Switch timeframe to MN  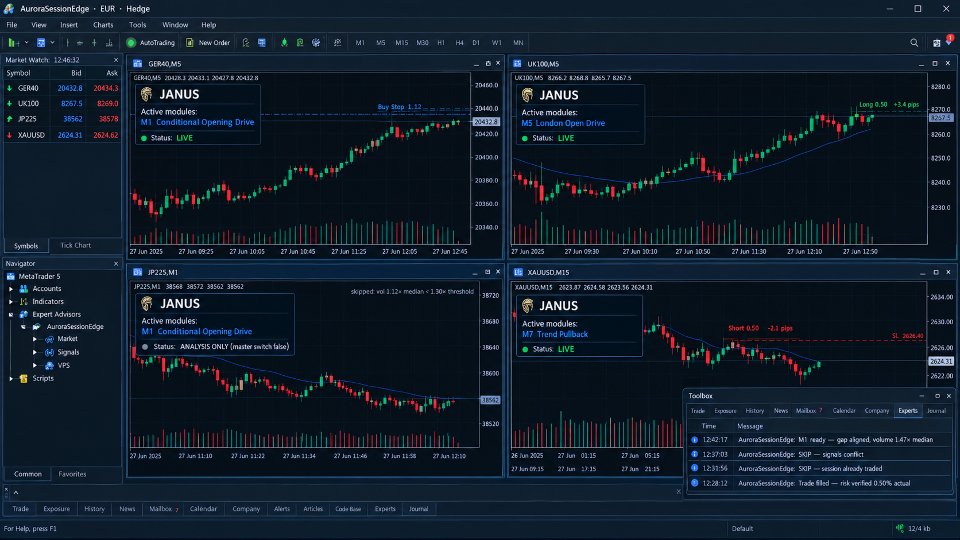point(518,43)
